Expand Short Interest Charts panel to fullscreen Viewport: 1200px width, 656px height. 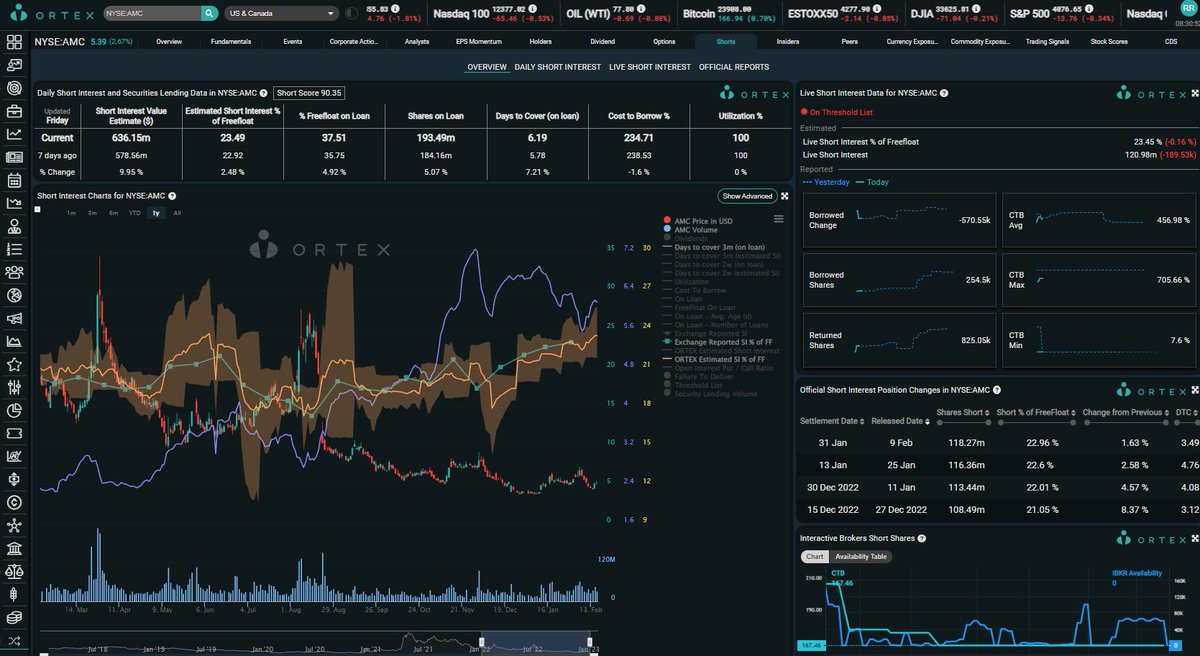click(785, 196)
